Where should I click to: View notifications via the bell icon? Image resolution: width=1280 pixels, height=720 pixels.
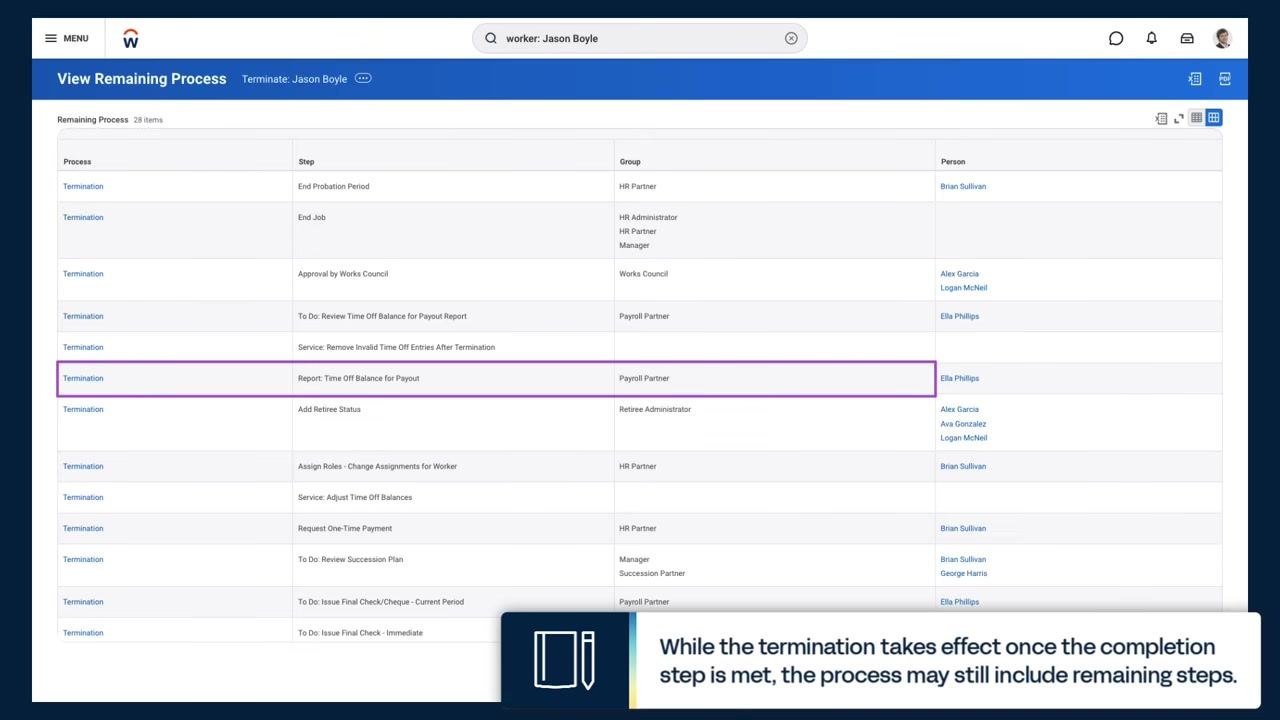(1151, 38)
